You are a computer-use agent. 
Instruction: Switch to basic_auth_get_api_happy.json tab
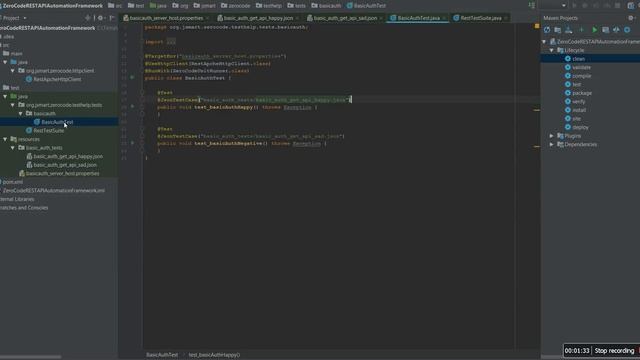(x=258, y=18)
